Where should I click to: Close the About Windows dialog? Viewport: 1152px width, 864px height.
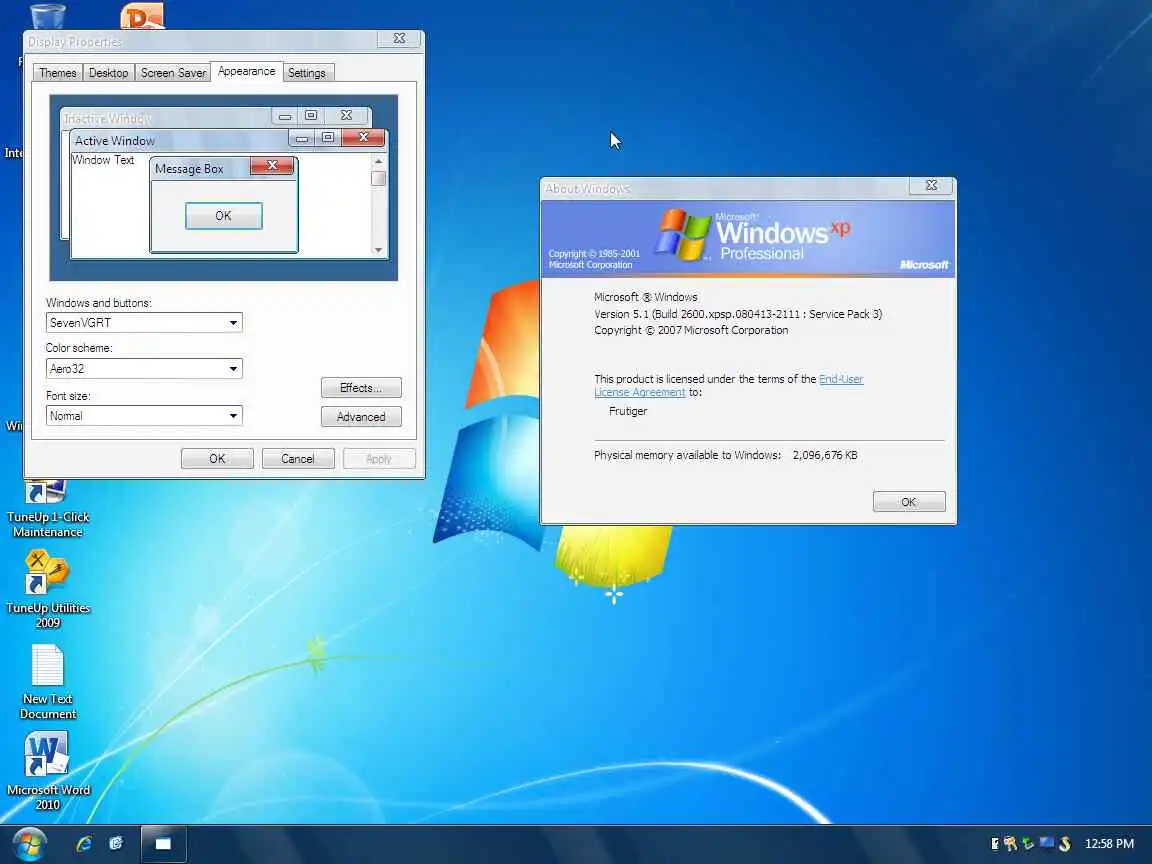tap(931, 185)
